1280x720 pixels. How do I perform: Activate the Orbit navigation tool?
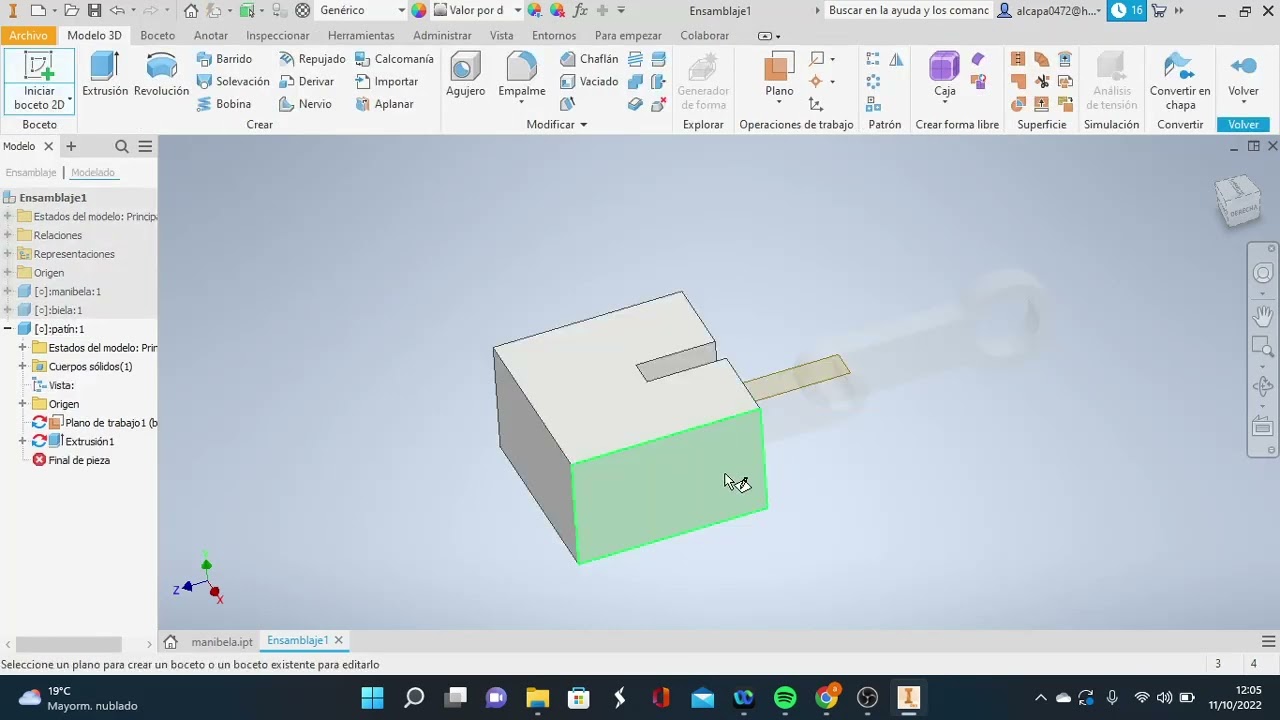click(x=1263, y=386)
